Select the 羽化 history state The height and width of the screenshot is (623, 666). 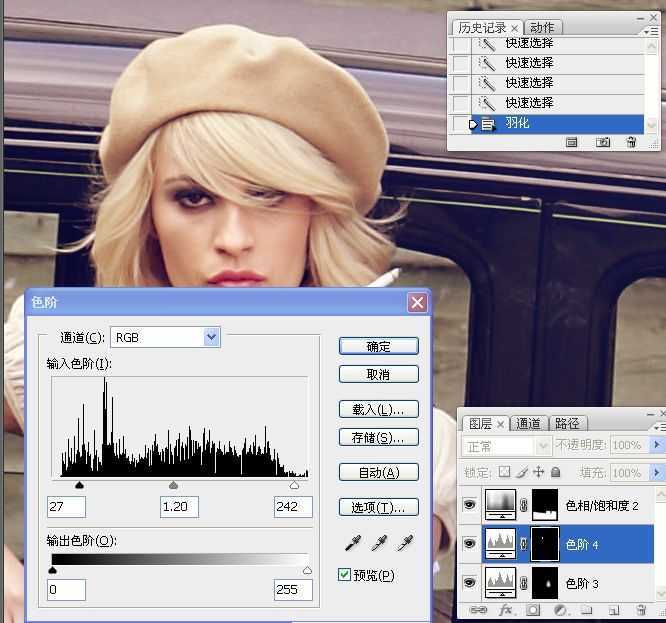click(557, 124)
